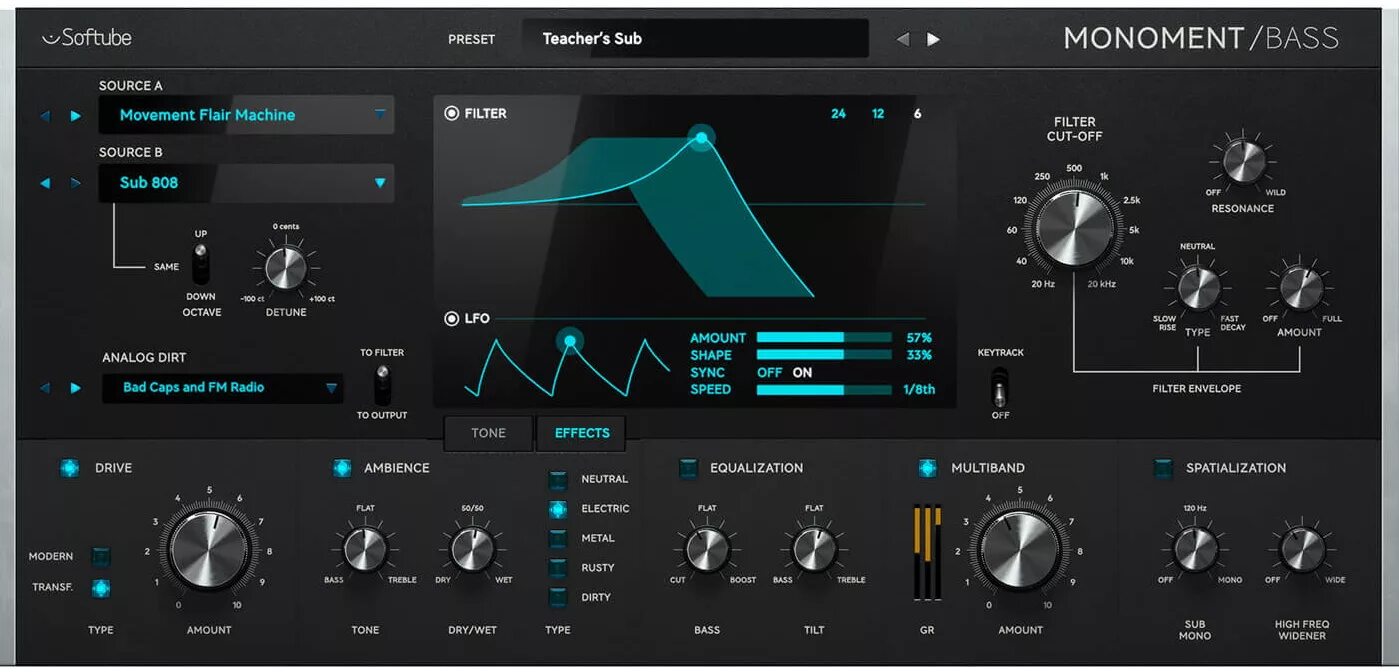Click the 1/8th LFO speed value
The height and width of the screenshot is (672, 1399).
tap(918, 389)
